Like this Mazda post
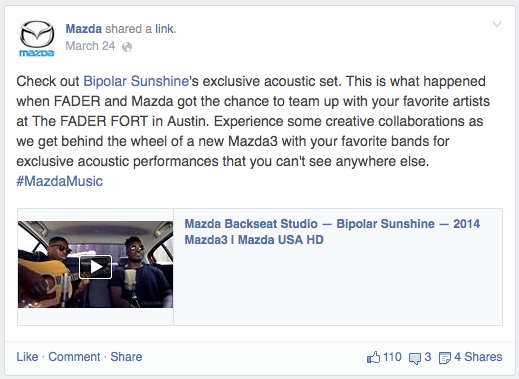Viewport: 519px width, 379px height. [x=27, y=357]
